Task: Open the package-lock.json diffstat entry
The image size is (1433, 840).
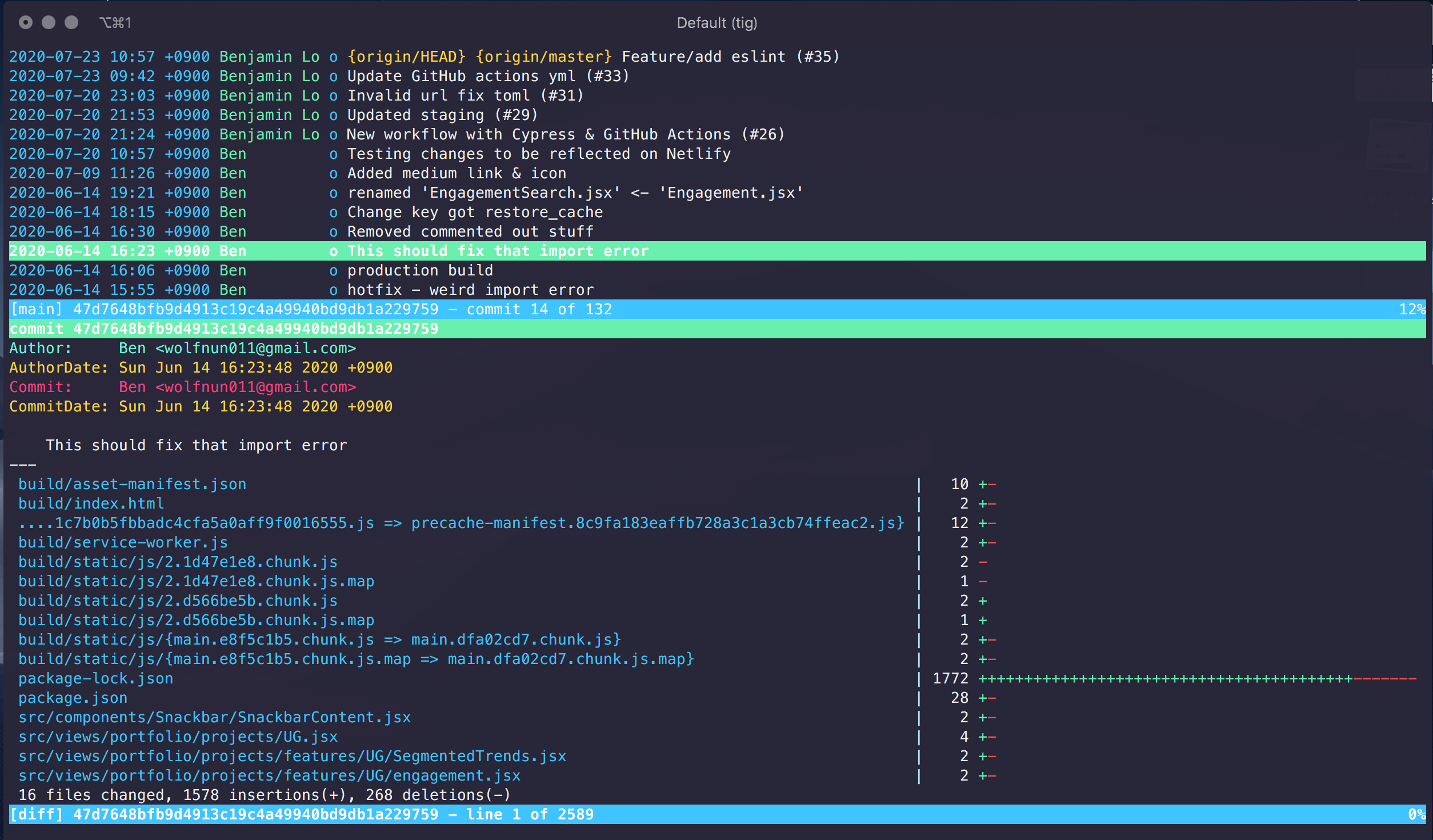Action: pyautogui.click(x=95, y=678)
